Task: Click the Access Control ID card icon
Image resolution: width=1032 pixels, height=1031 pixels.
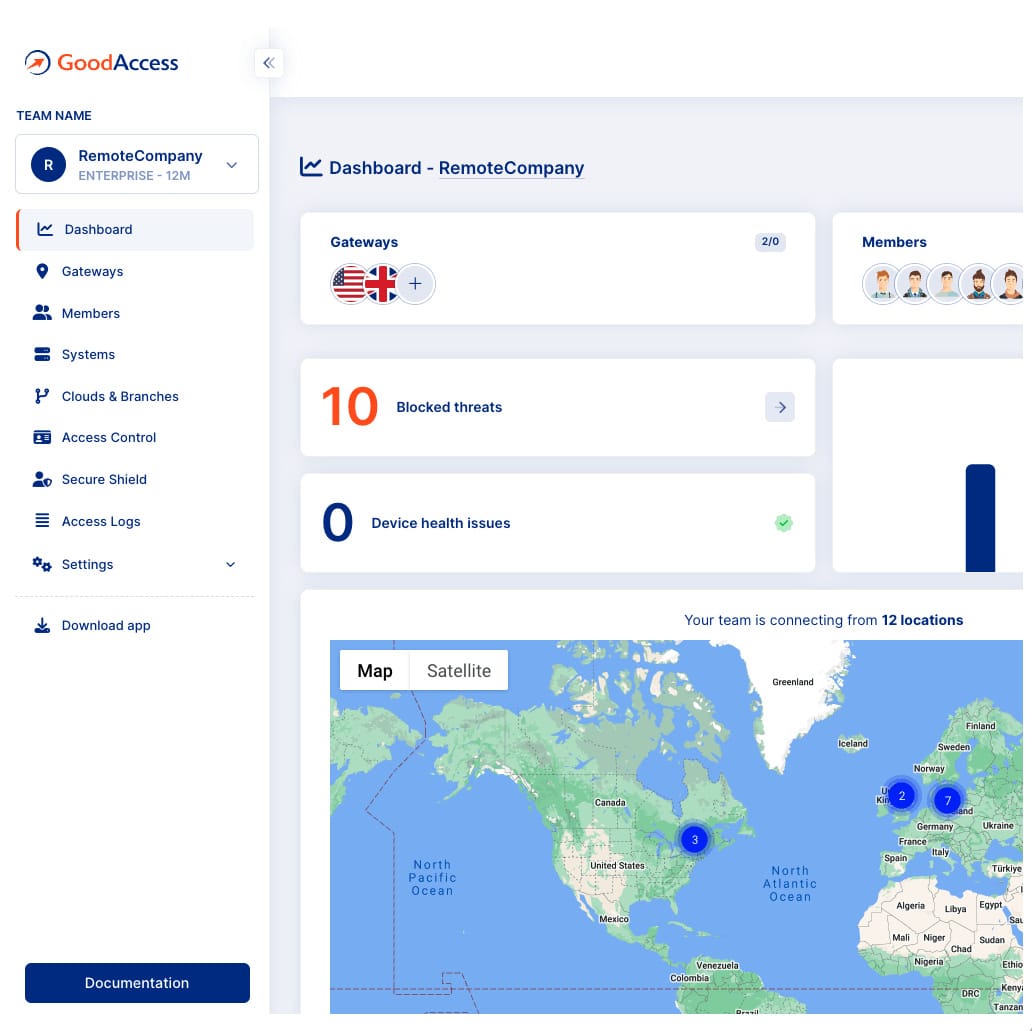Action: [x=42, y=437]
